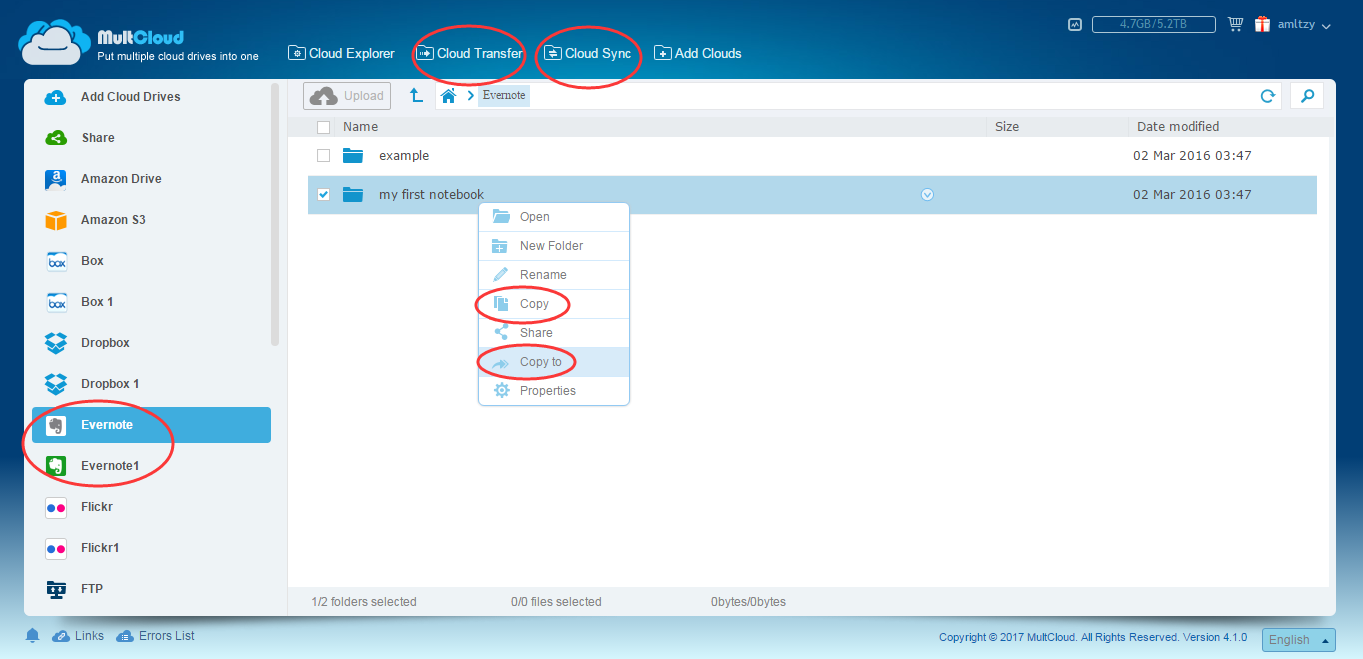Image resolution: width=1363 pixels, height=659 pixels.
Task: Click the Upload button
Action: 348,96
